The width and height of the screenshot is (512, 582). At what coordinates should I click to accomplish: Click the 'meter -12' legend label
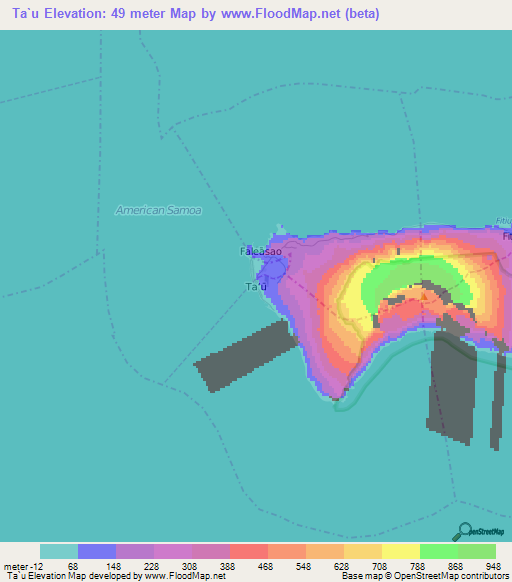coord(23,567)
